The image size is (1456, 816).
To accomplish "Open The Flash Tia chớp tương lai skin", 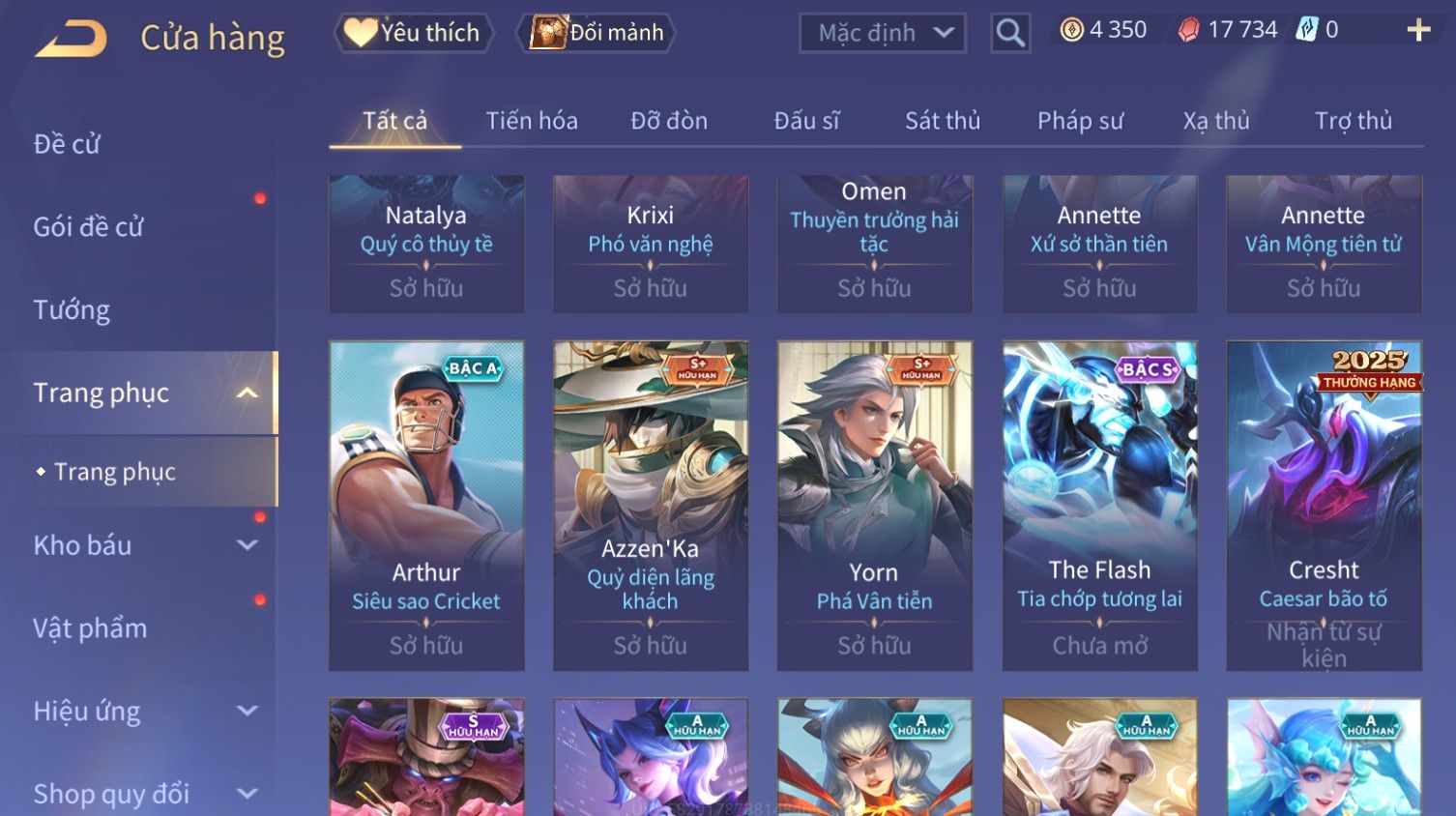I will pos(1099,506).
